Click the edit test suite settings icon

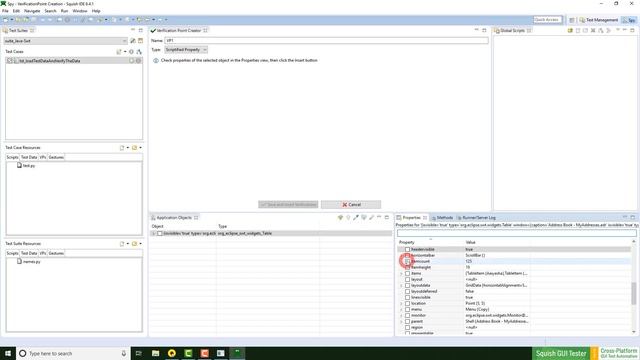tap(133, 41)
